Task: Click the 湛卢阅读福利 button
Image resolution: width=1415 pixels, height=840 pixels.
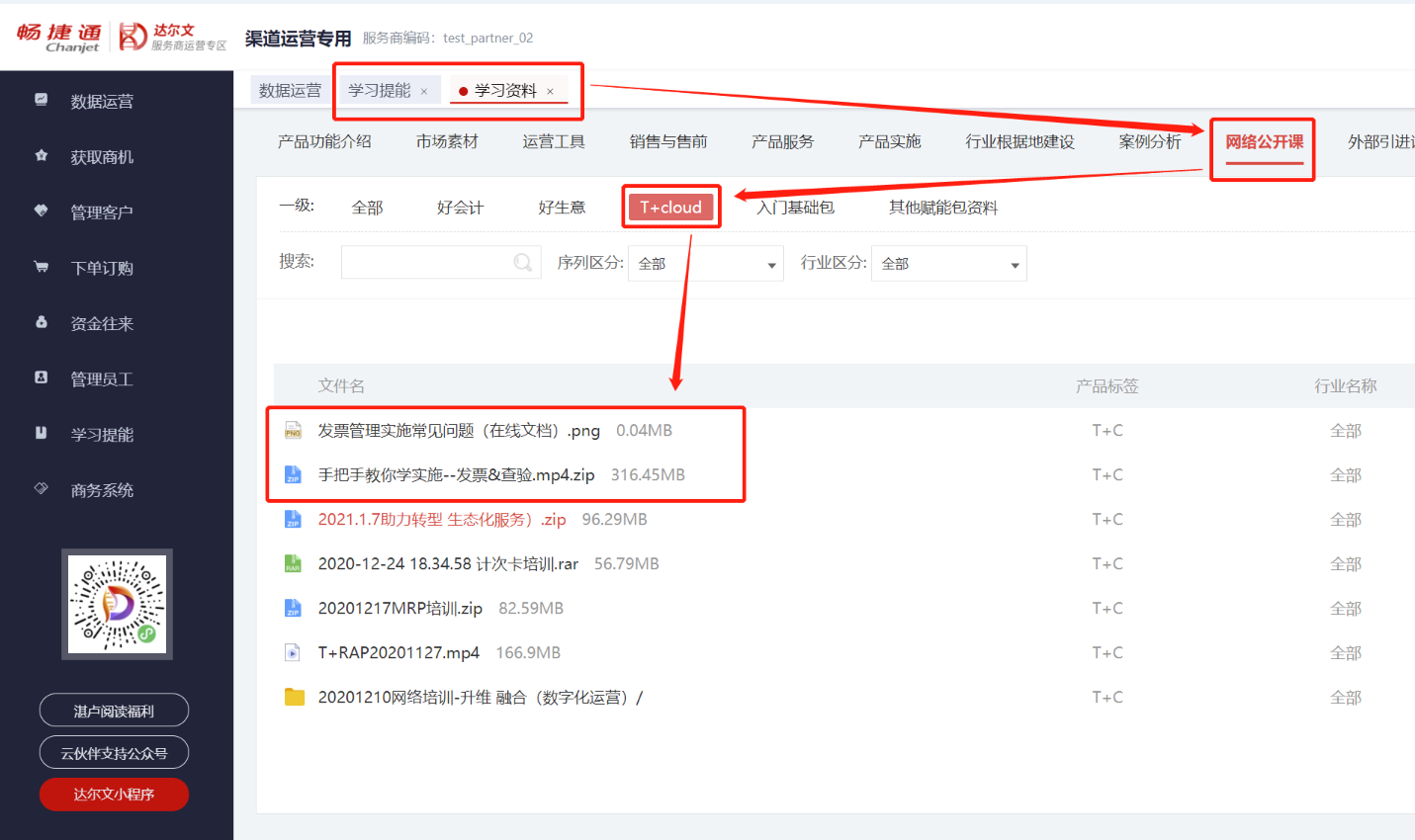Action: pos(114,711)
